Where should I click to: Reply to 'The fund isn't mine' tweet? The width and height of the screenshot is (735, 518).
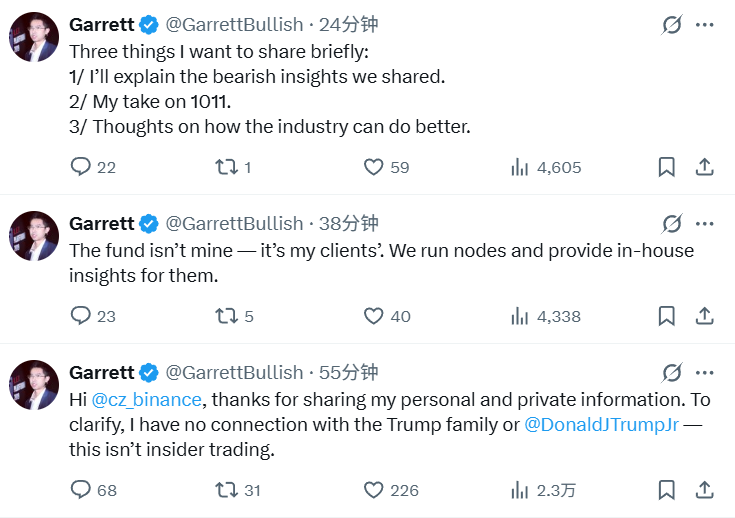[x=81, y=316]
